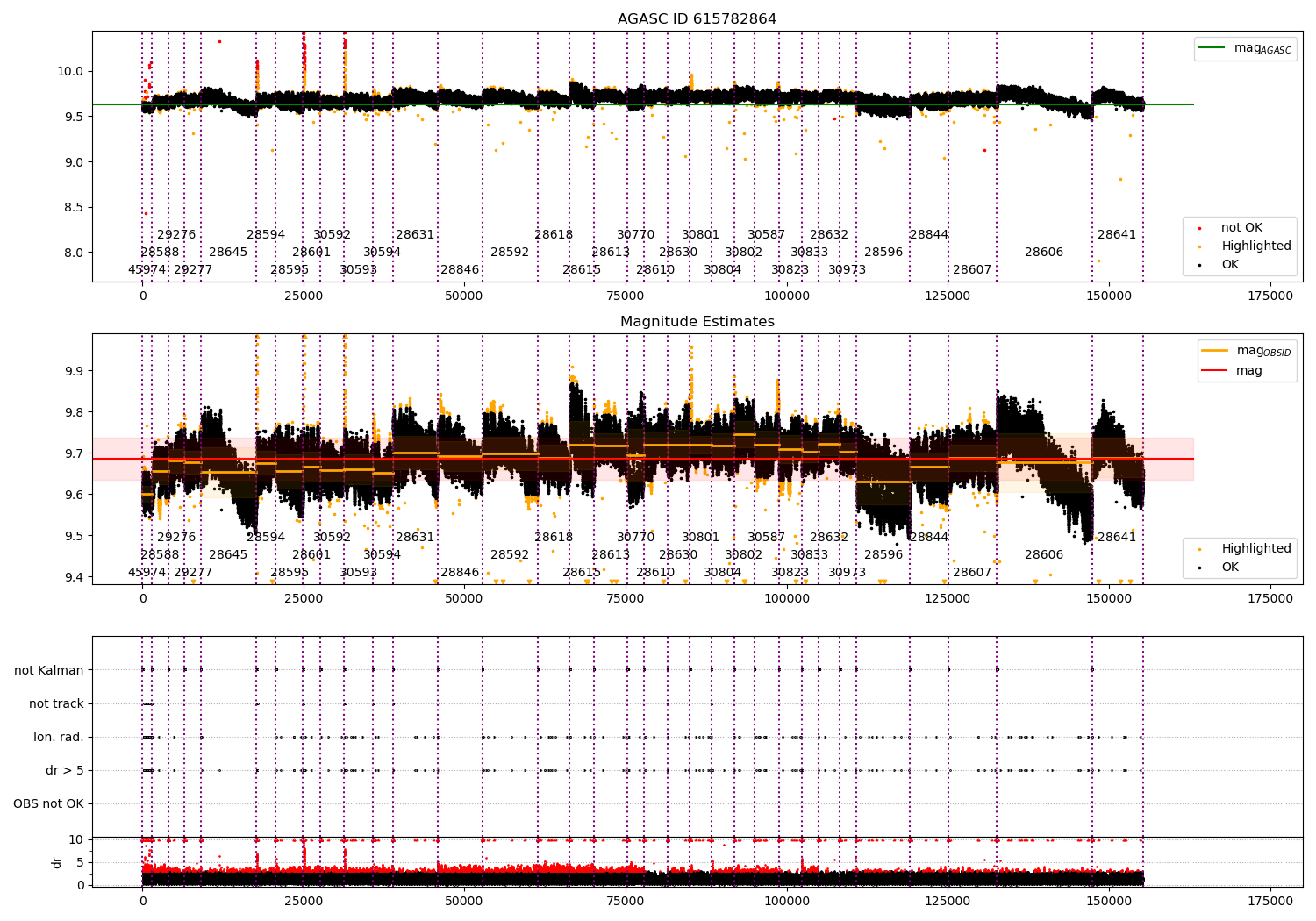Image resolution: width=1316 pixels, height=921 pixels.
Task: Click obsid label 28846 in Magnitude Estimates plot
Action: [x=460, y=573]
